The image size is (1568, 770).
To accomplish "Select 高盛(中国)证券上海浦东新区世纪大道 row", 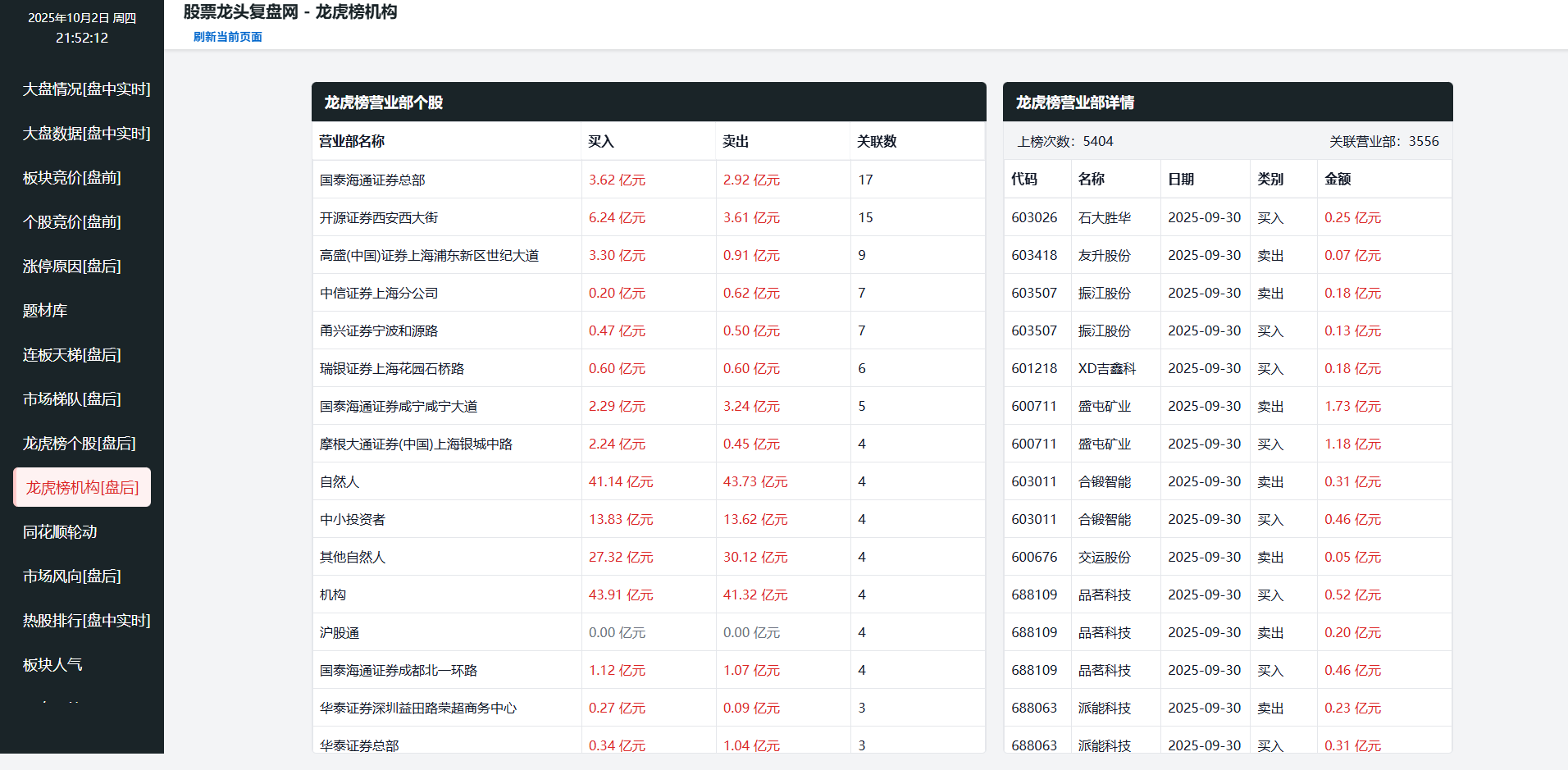I will 429,255.
